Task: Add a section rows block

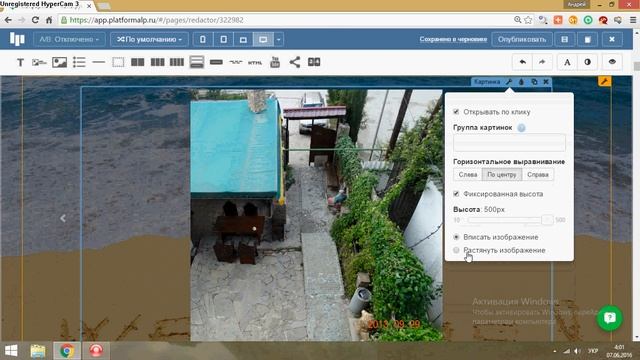Action: pos(196,62)
